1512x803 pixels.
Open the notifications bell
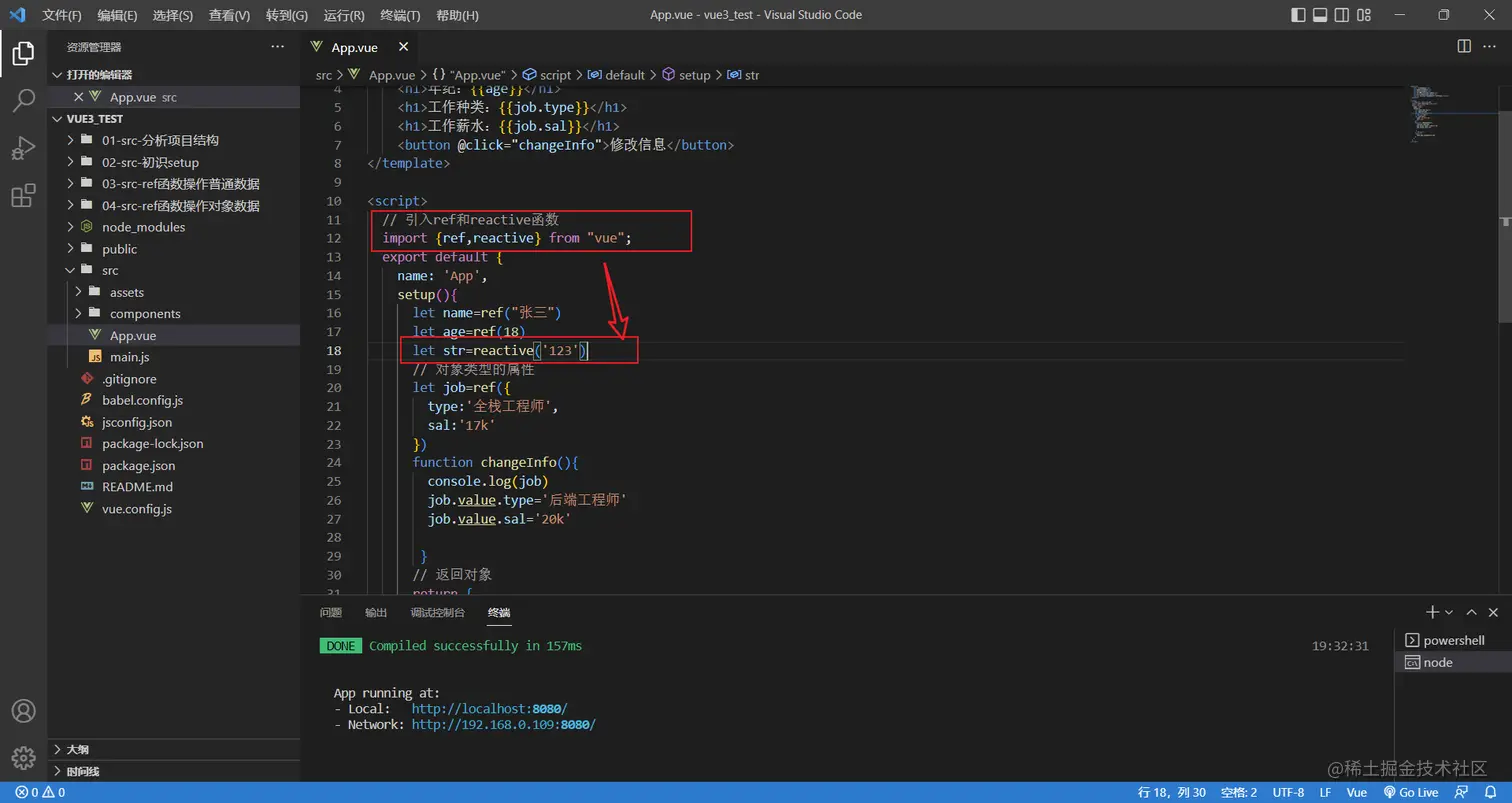pos(1490,792)
